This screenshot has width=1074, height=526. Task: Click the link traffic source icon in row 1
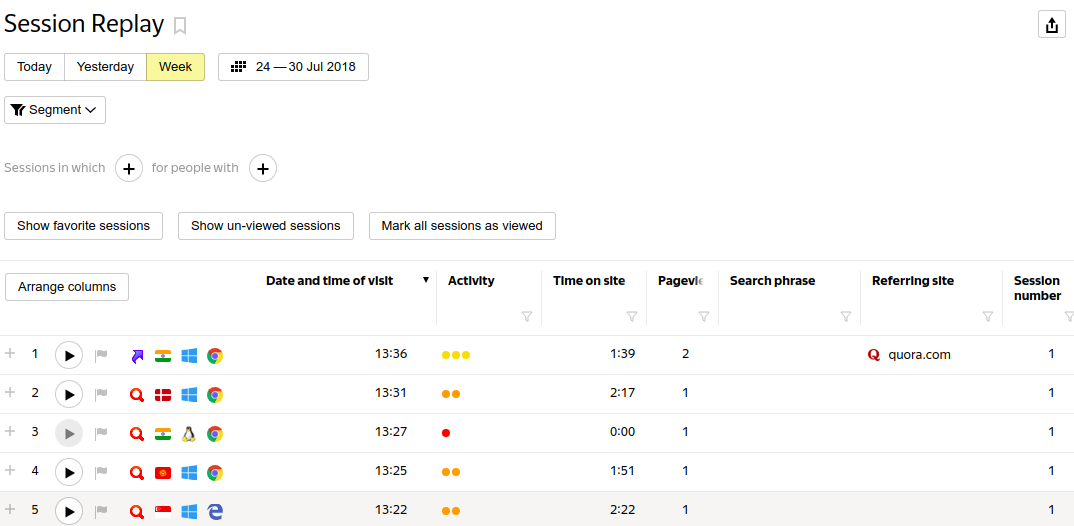(137, 355)
